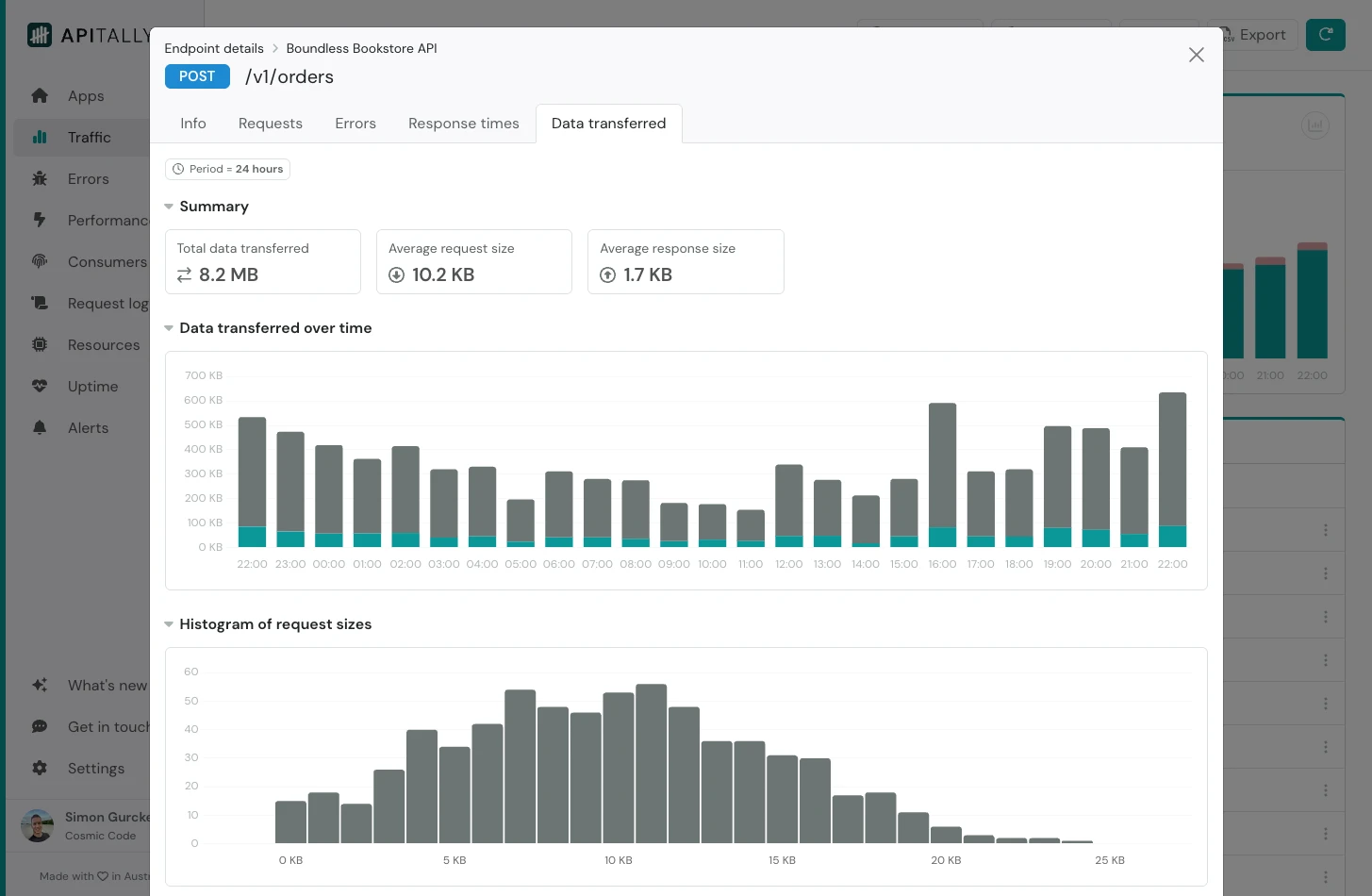The image size is (1372, 896).
Task: Collapse the Summary section
Action: click(169, 206)
